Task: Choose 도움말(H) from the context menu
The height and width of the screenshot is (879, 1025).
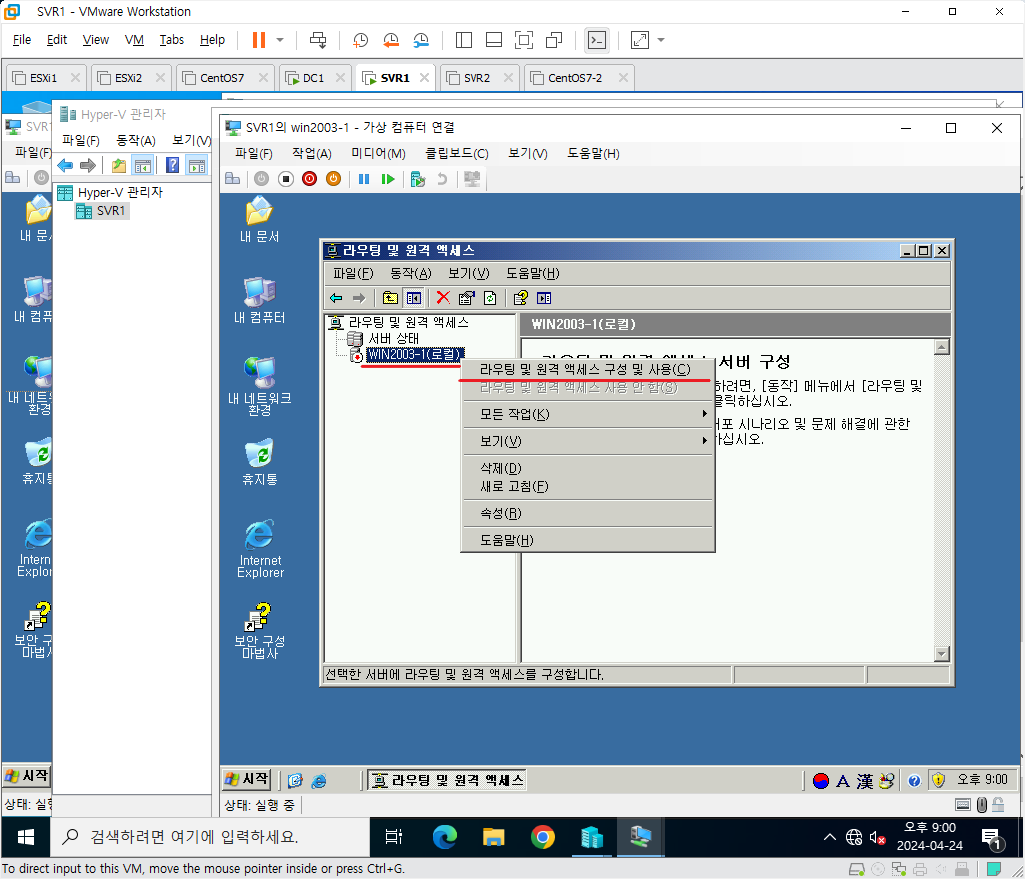Action: (x=586, y=540)
